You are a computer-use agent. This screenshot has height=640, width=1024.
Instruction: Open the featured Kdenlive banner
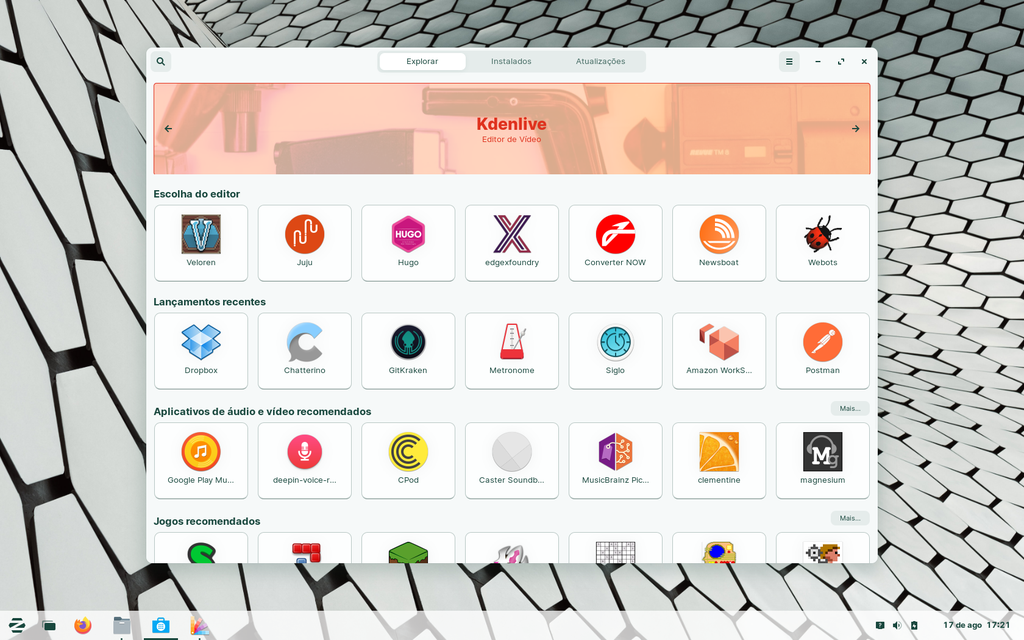tap(512, 129)
